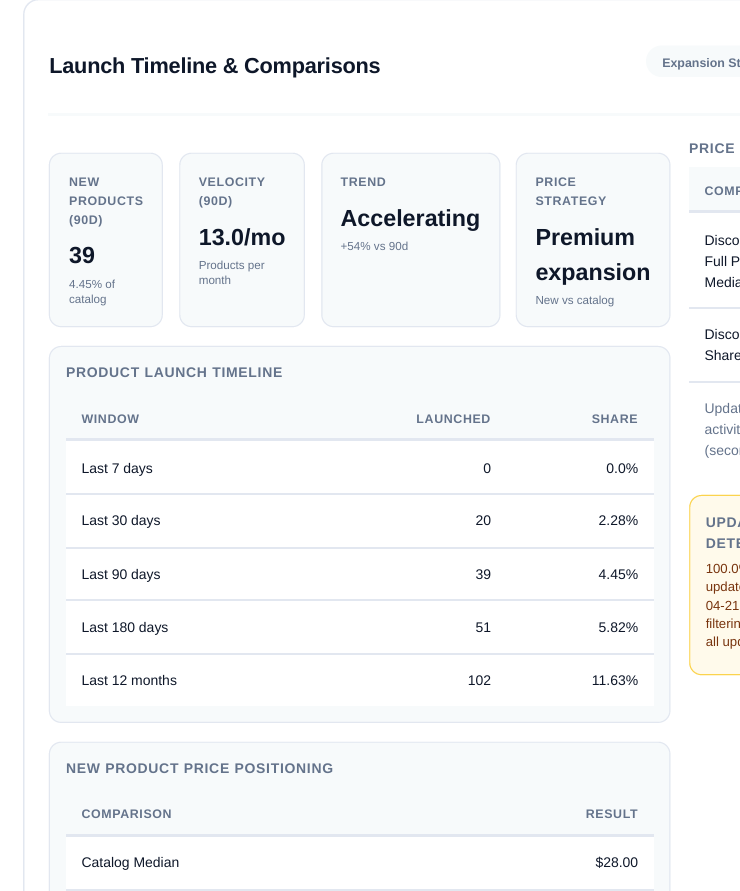This screenshot has width=740, height=891.
Task: Select the Last 90 days timeline row
Action: [x=359, y=574]
